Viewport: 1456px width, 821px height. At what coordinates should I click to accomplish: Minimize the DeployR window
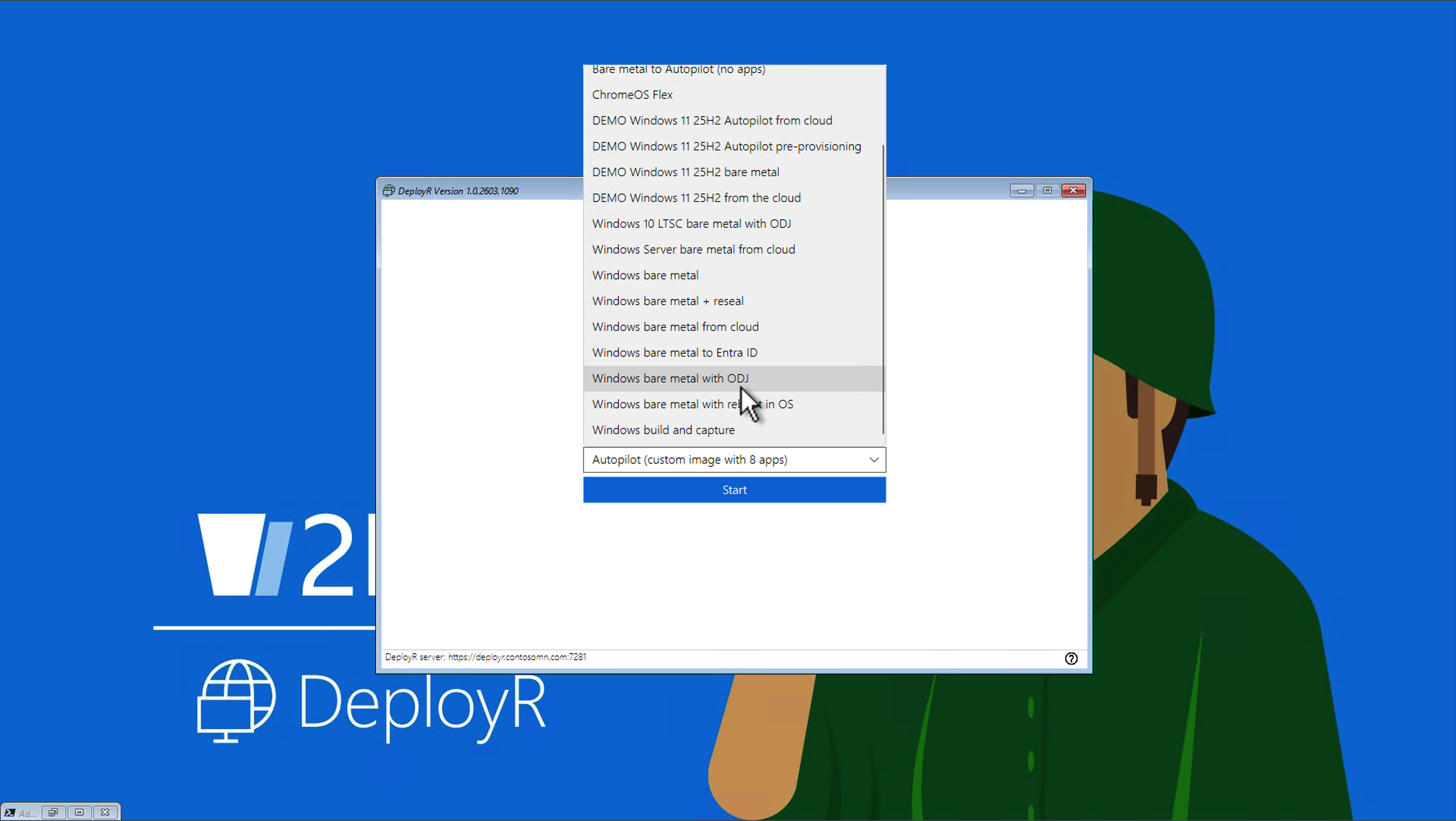[x=1021, y=190]
